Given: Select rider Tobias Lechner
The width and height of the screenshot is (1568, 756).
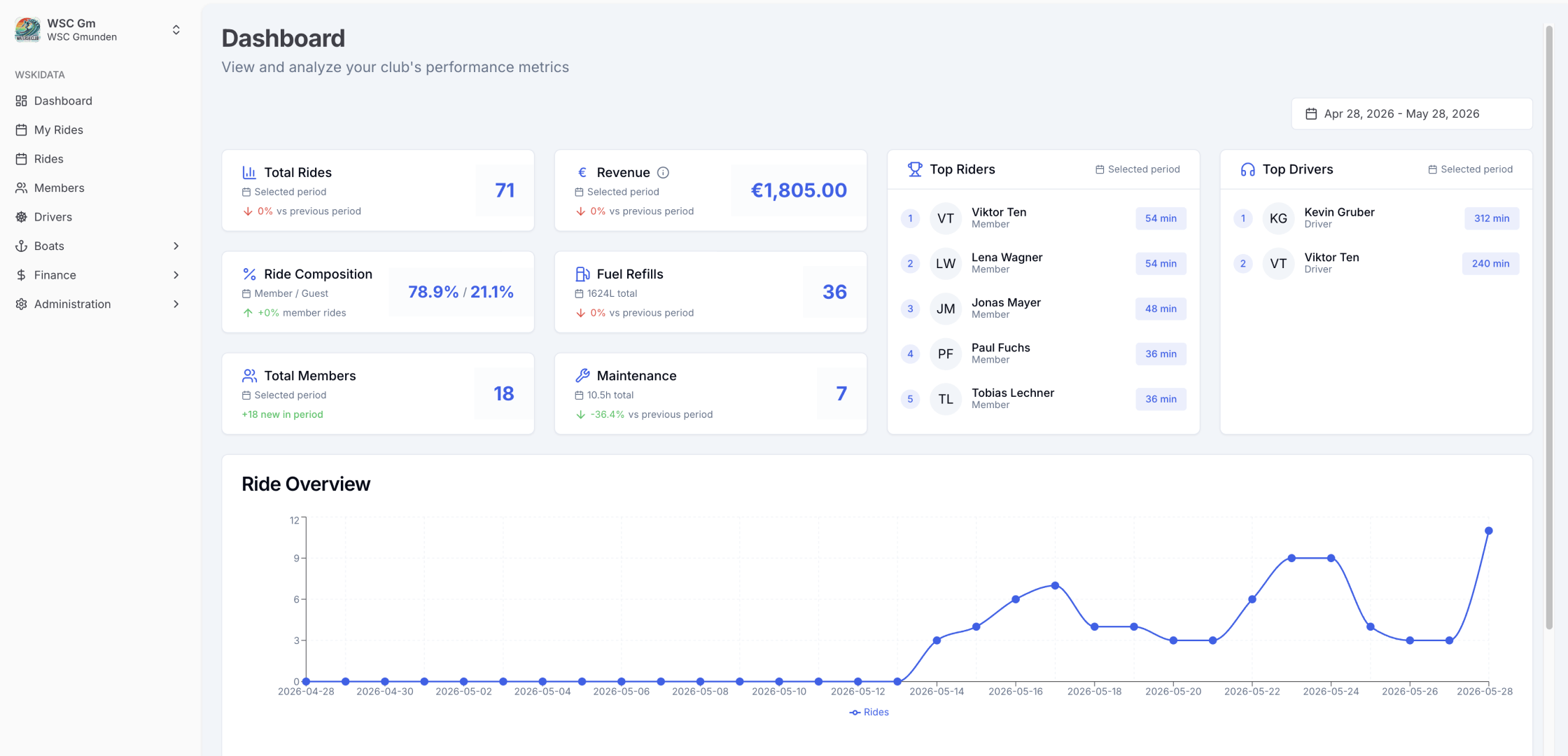Looking at the screenshot, I should pos(1043,399).
